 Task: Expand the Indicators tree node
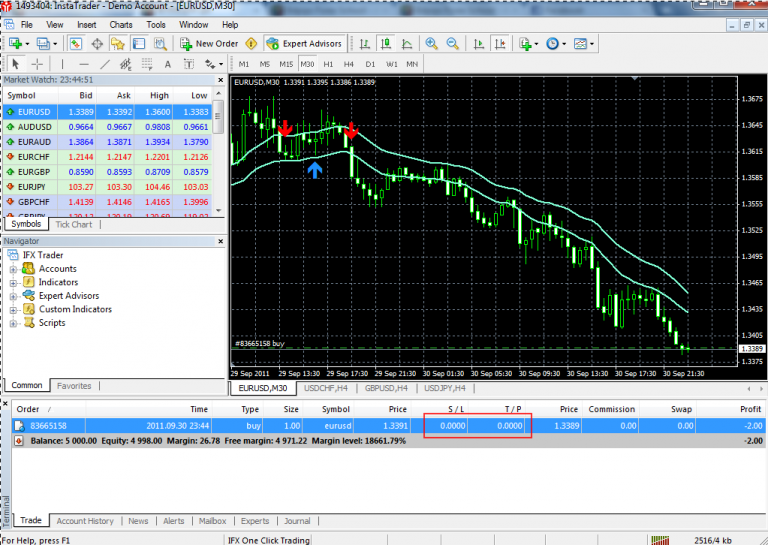click(x=14, y=282)
